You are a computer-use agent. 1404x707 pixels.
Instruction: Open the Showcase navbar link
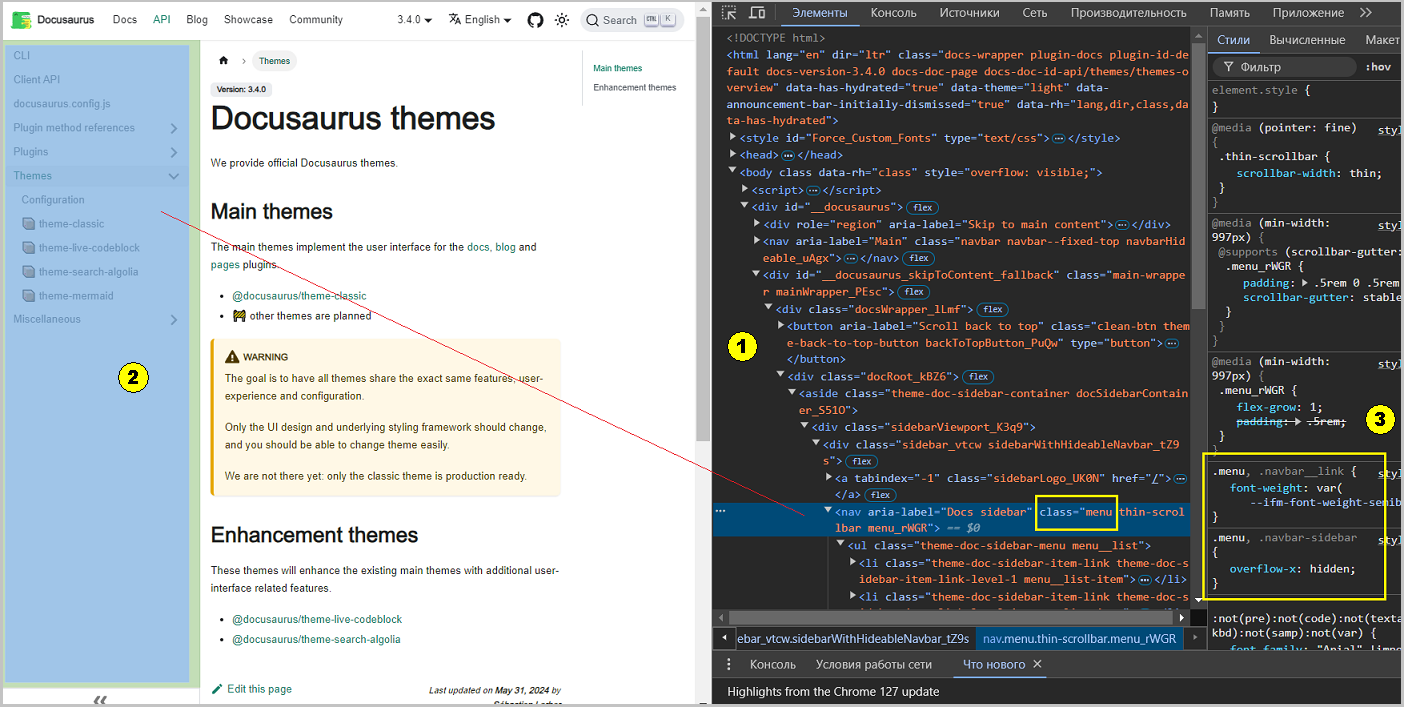click(248, 20)
